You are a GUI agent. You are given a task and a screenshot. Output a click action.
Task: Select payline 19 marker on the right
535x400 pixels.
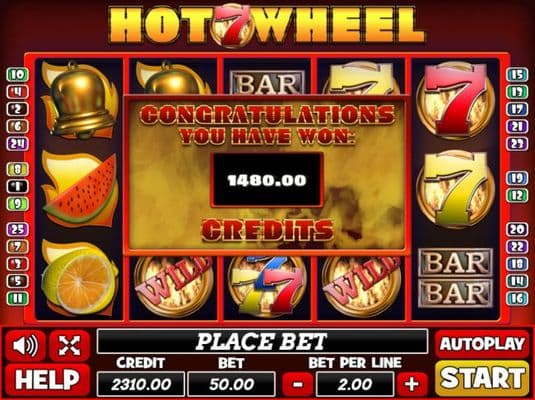click(517, 178)
